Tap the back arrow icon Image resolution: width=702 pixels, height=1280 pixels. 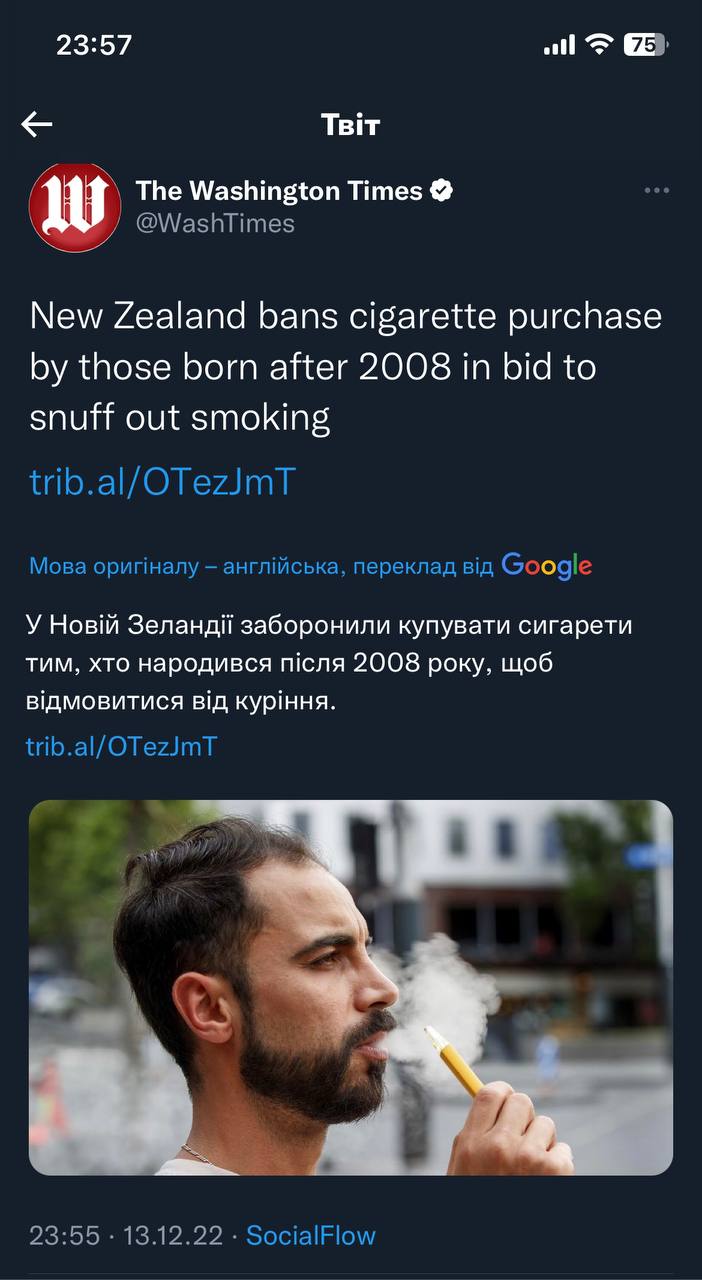tap(37, 124)
